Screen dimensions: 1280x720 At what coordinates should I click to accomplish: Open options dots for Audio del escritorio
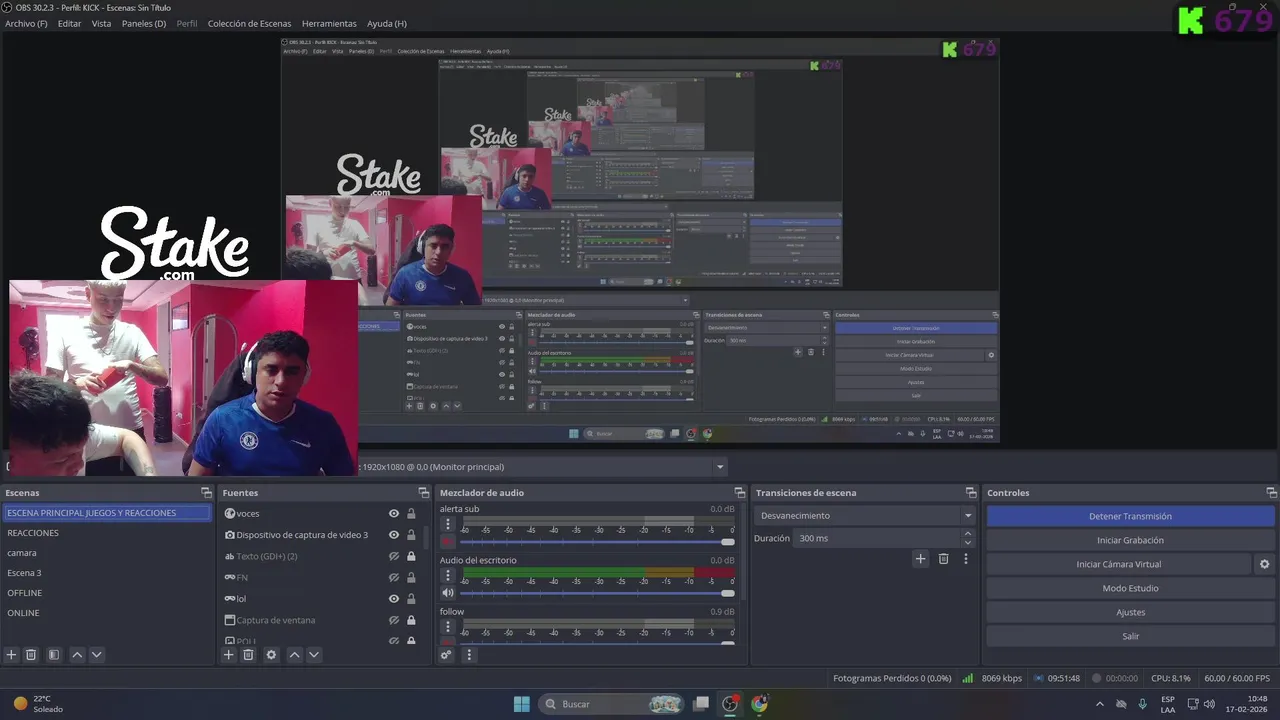coord(448,575)
